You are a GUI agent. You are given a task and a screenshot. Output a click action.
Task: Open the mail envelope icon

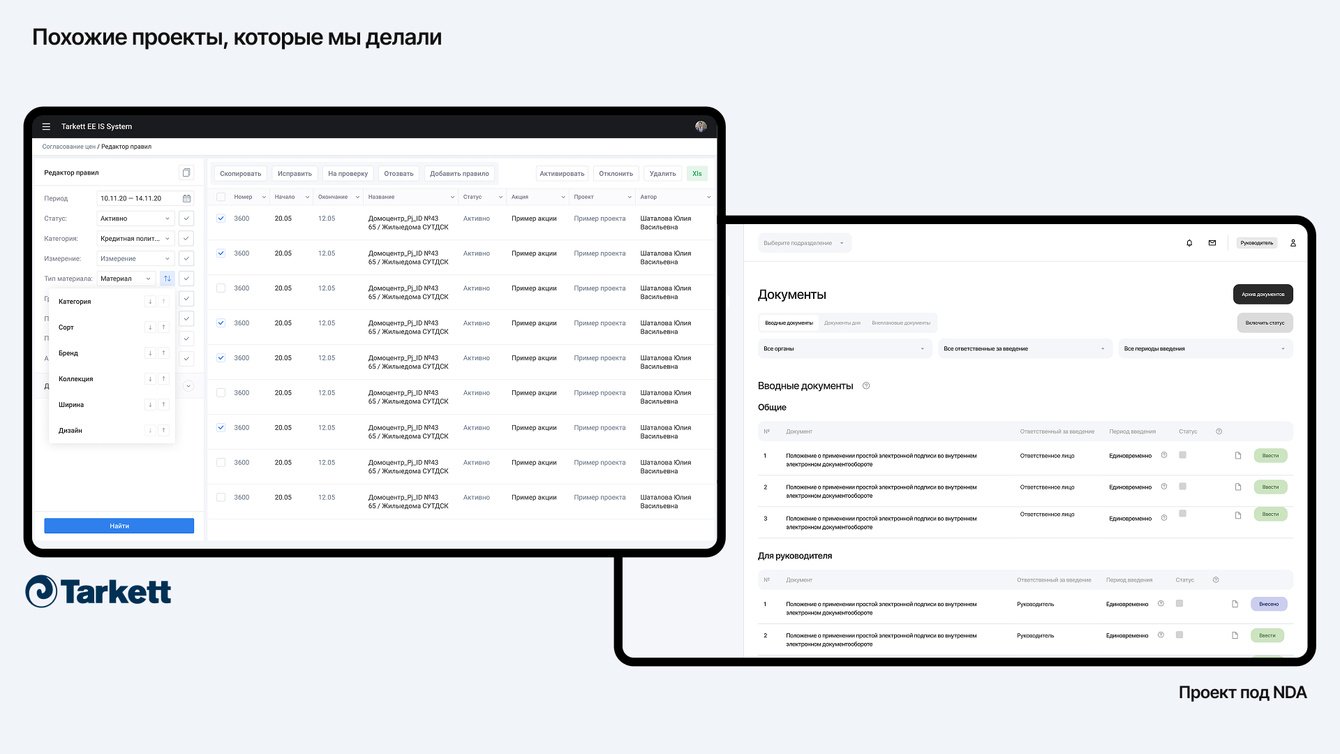pyautogui.click(x=1212, y=243)
